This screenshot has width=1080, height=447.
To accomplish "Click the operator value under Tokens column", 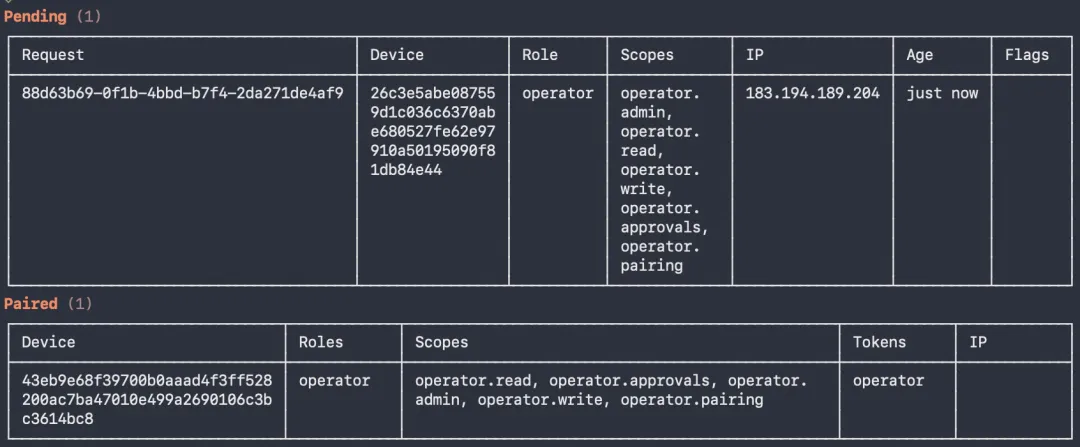I will click(888, 380).
